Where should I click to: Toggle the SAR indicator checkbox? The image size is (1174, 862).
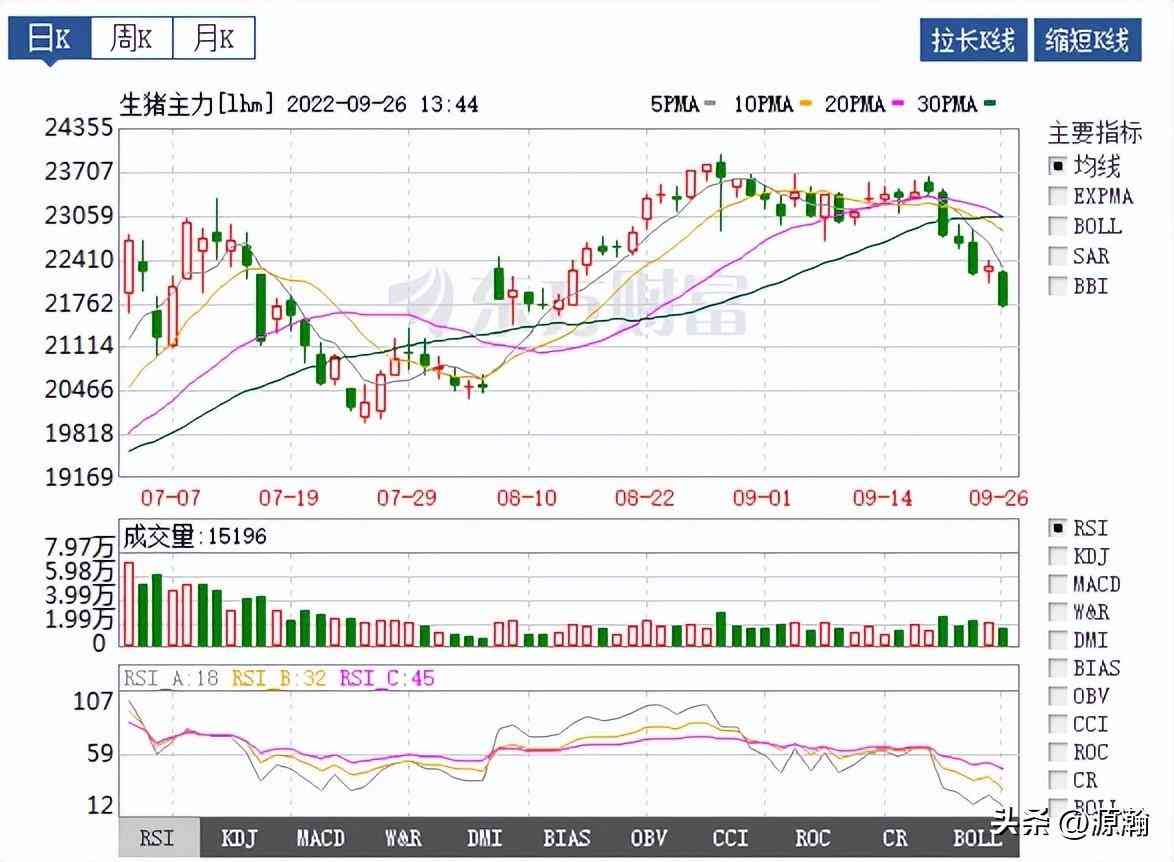(1057, 256)
